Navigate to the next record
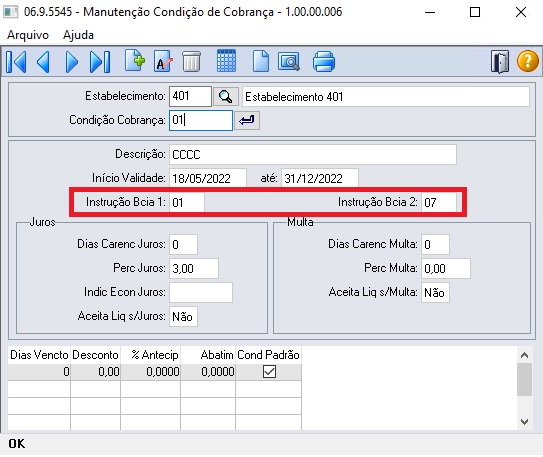543x457 pixels. click(x=72, y=62)
